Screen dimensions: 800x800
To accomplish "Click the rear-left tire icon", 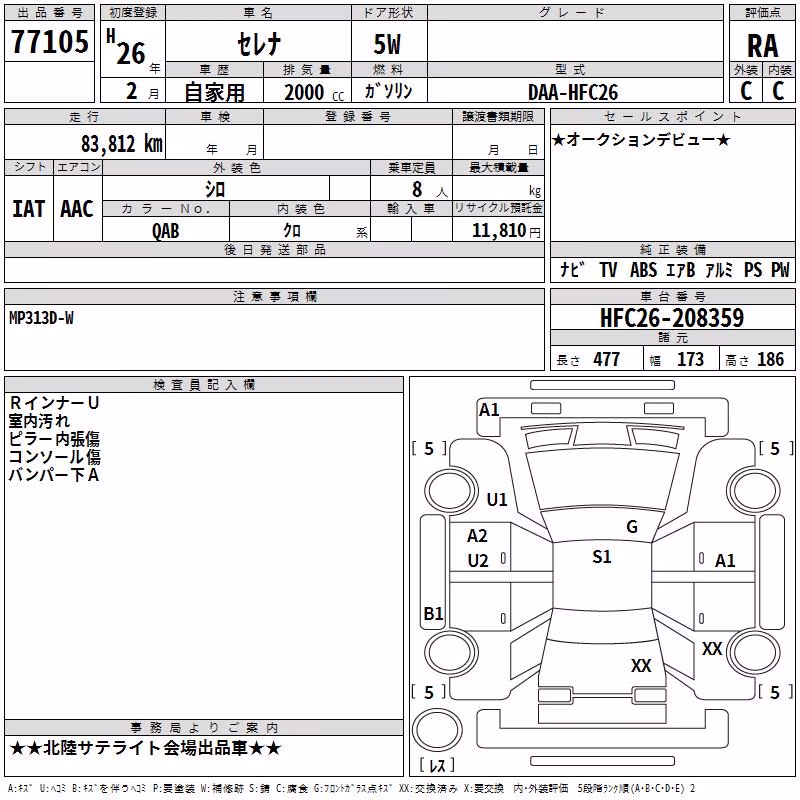I will [451, 652].
